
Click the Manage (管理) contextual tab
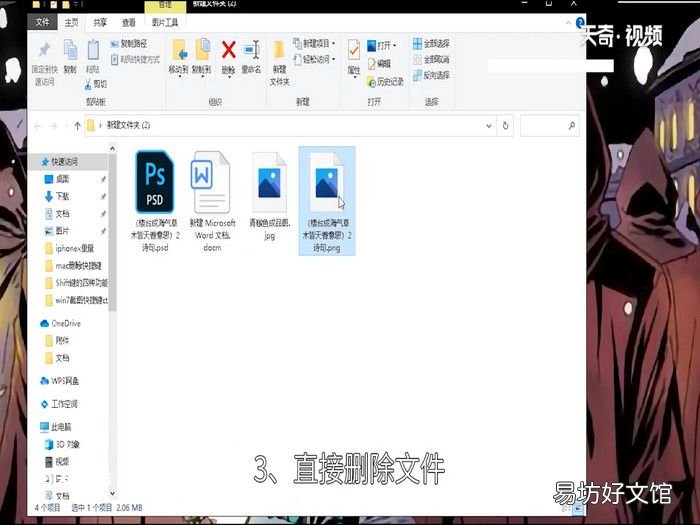[x=165, y=5]
